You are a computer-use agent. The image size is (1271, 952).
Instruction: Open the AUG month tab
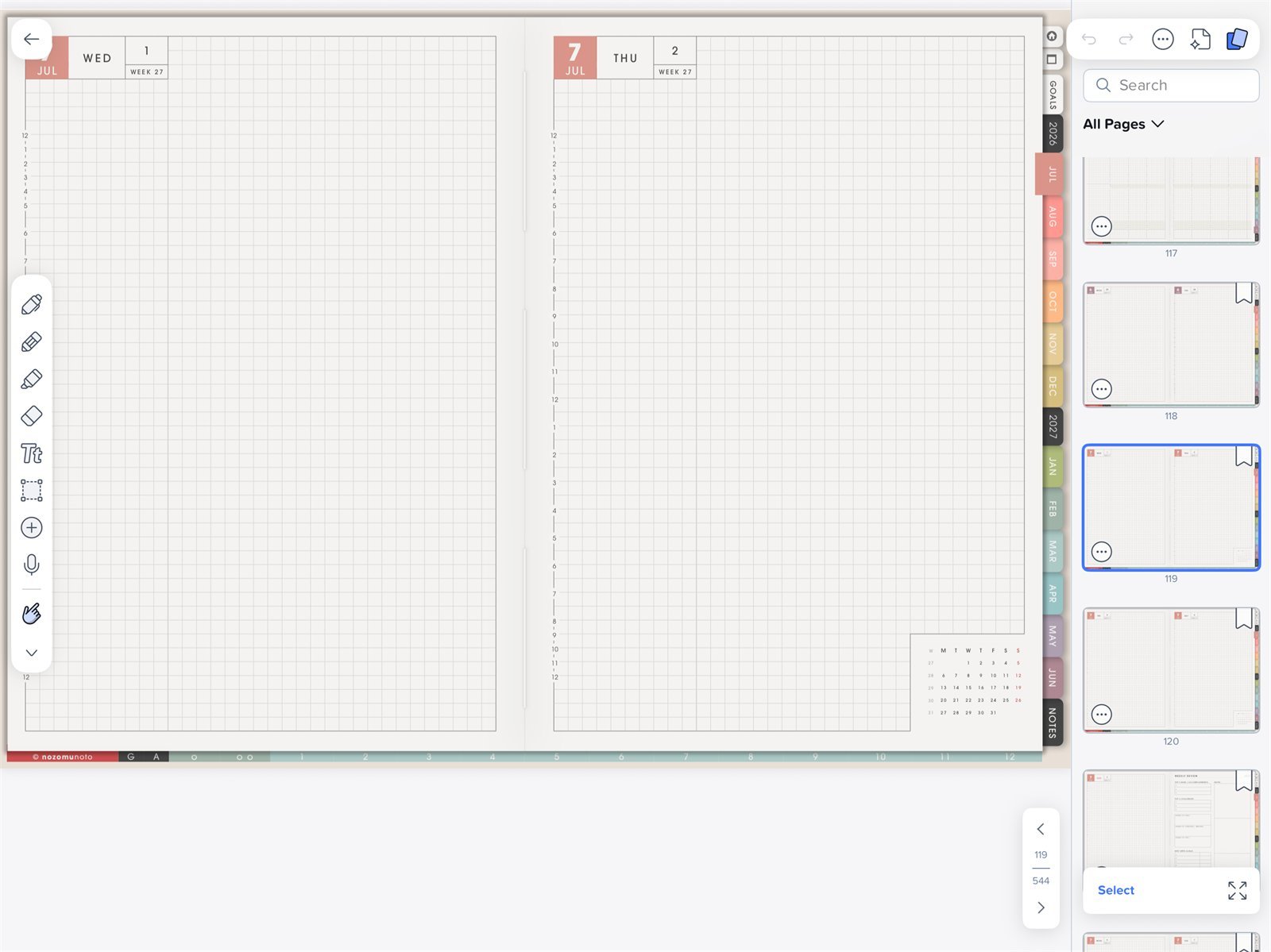click(x=1053, y=216)
